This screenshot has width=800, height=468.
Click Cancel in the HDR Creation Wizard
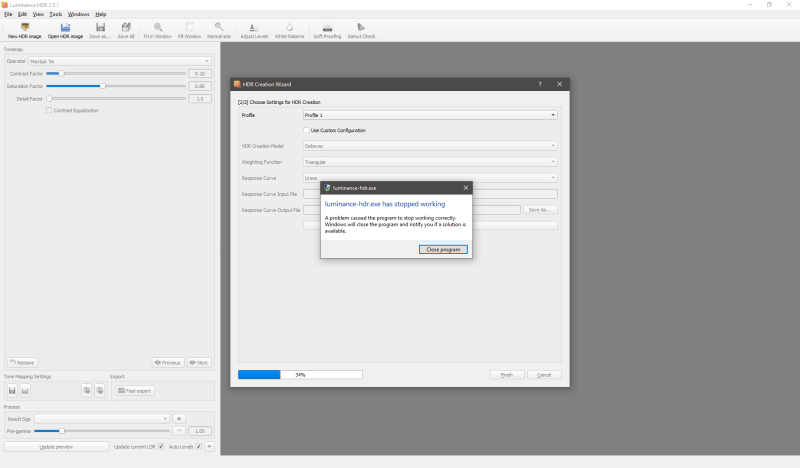point(544,375)
